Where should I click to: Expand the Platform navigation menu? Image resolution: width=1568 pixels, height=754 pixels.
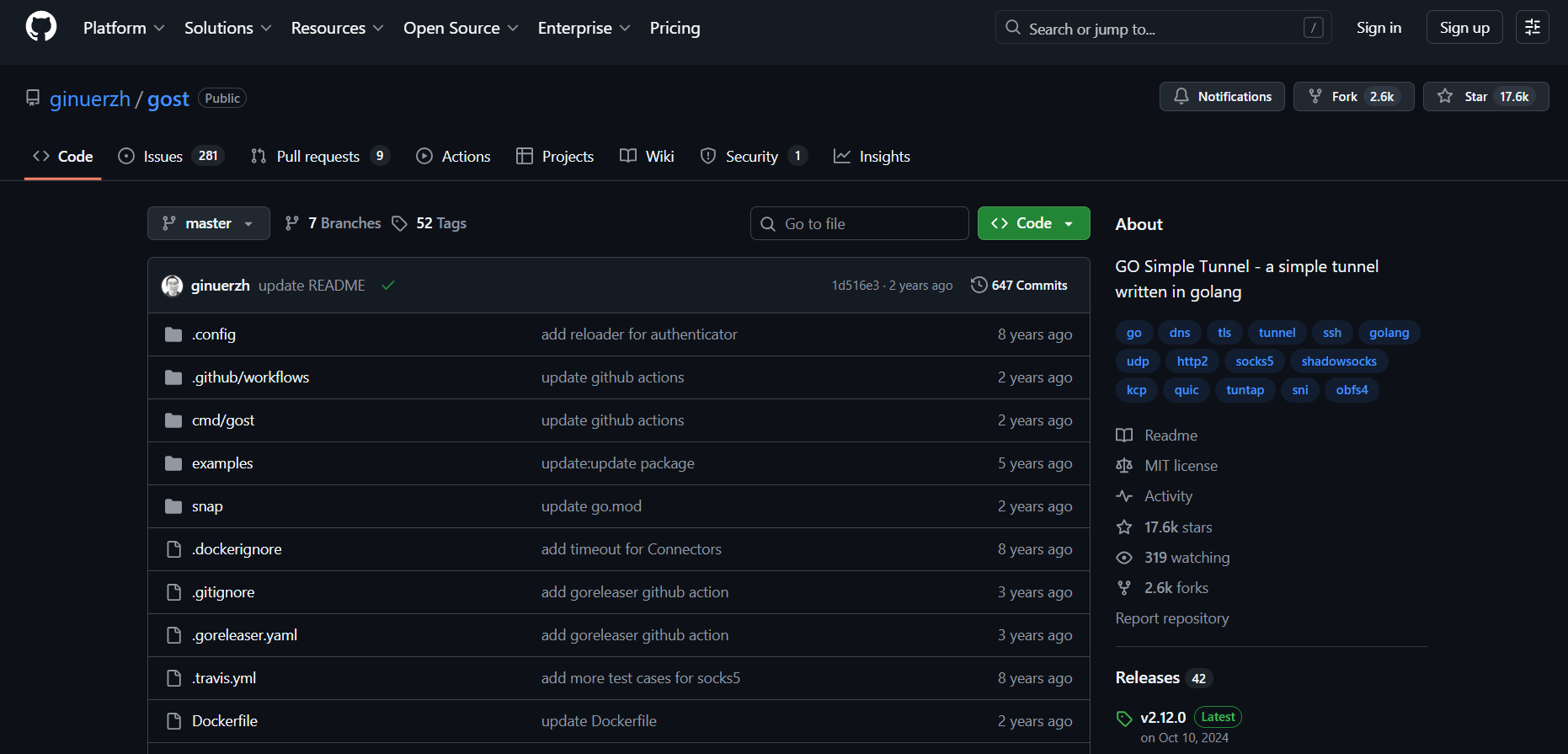coord(124,28)
